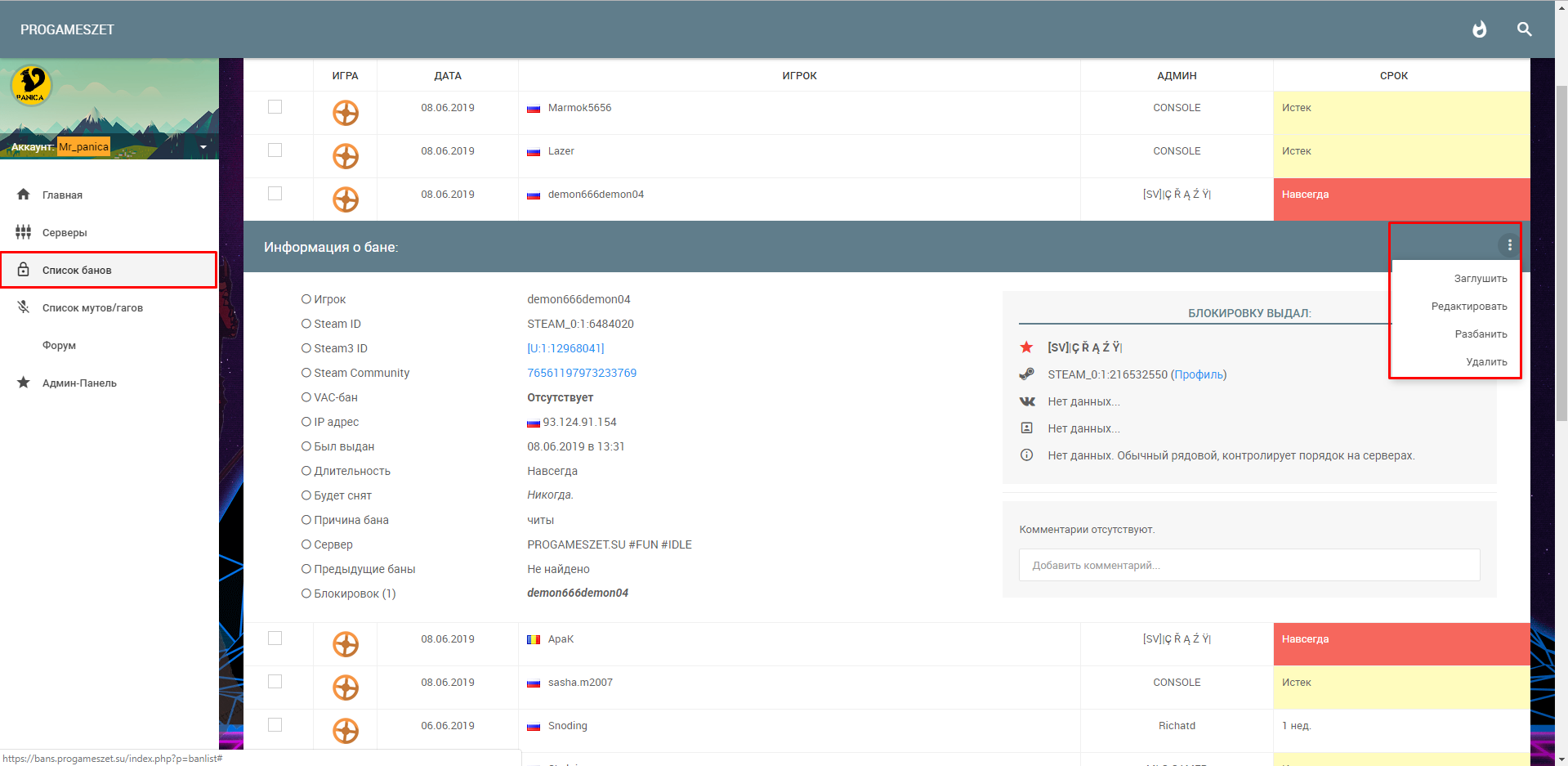Image resolution: width=1568 pixels, height=766 pixels.
Task: Click game icon in demon666demon04 row
Action: pyautogui.click(x=346, y=199)
